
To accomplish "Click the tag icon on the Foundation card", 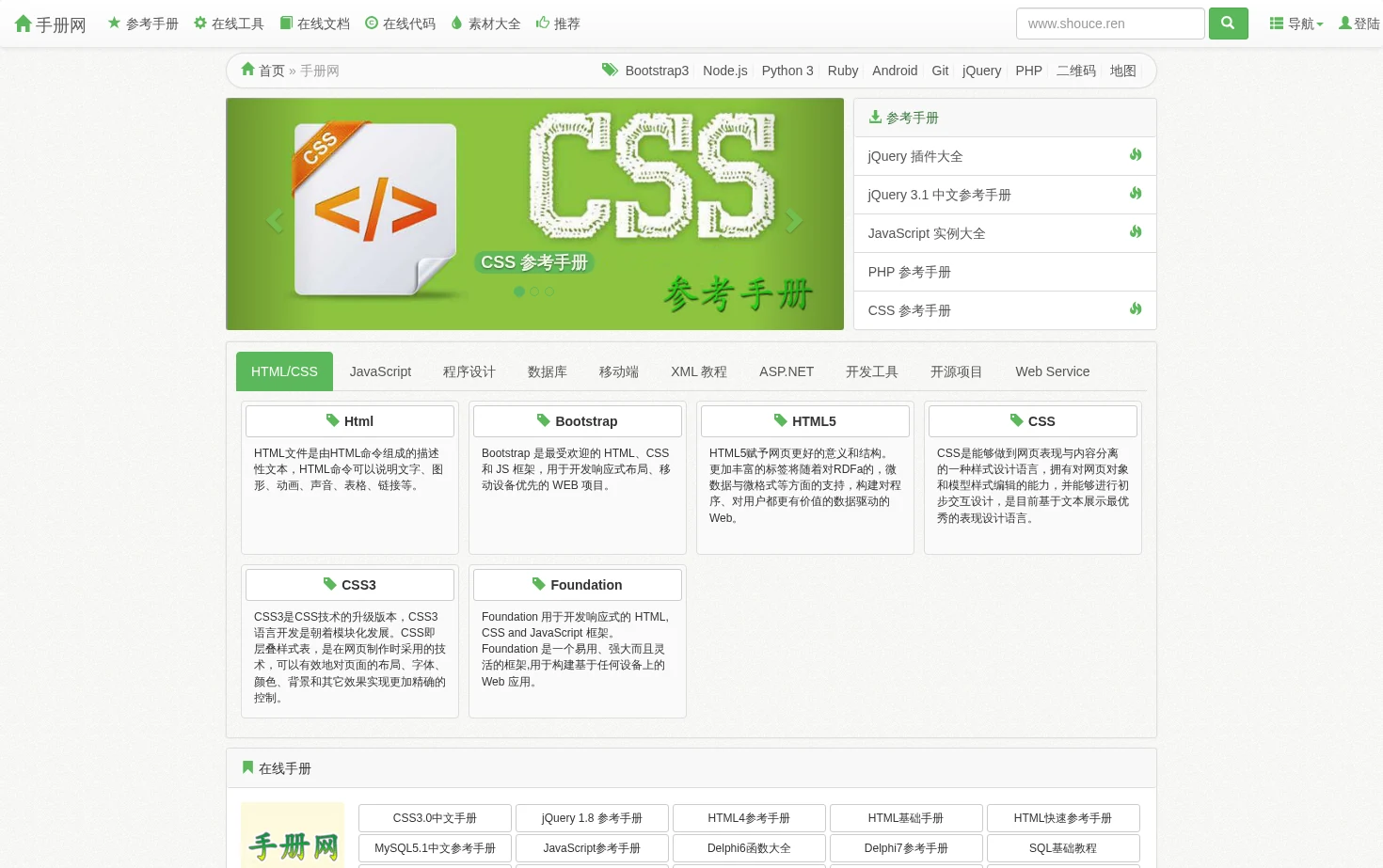I will [539, 584].
